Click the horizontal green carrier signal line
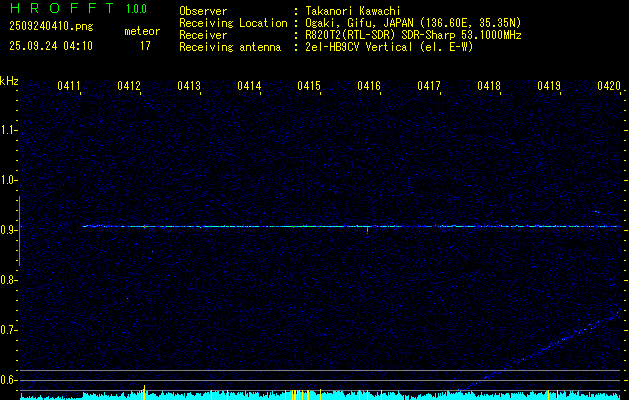 click(351, 226)
